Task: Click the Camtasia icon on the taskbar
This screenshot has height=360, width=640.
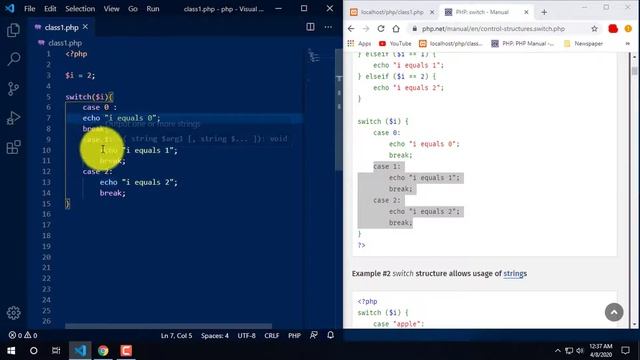Action: 126,351
